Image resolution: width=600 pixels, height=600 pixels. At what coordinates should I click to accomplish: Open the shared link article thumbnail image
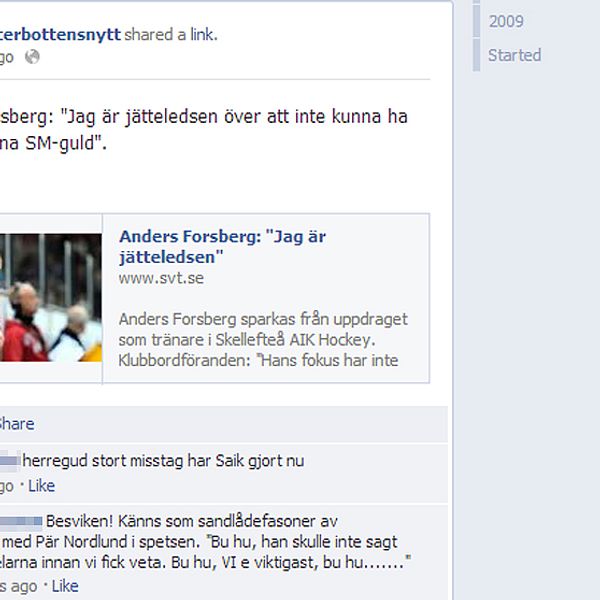(x=51, y=298)
